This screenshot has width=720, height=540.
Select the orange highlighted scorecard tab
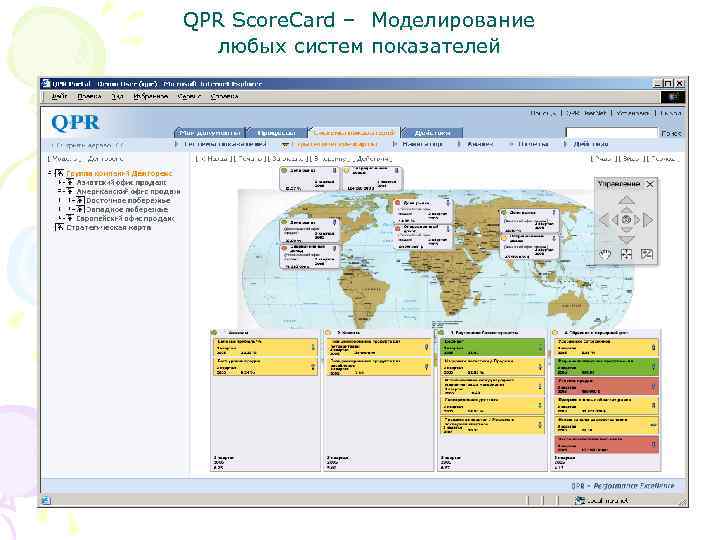(354, 133)
